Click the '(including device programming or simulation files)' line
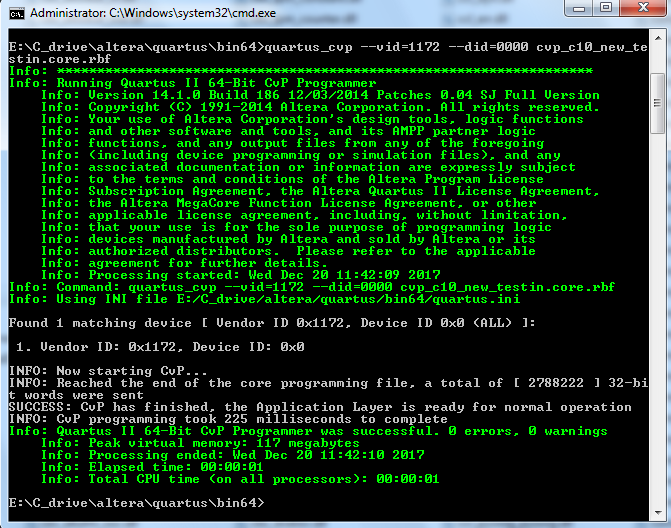671x528 pixels. pyautogui.click(x=301, y=155)
